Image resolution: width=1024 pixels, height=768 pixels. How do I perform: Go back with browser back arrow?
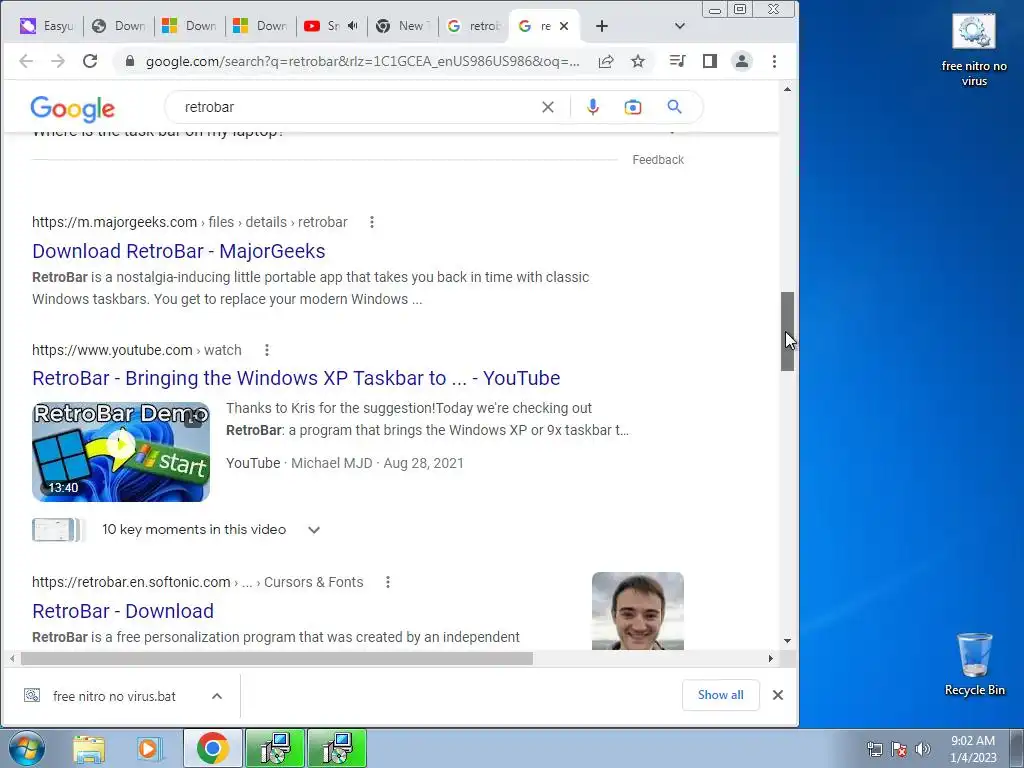click(x=26, y=61)
